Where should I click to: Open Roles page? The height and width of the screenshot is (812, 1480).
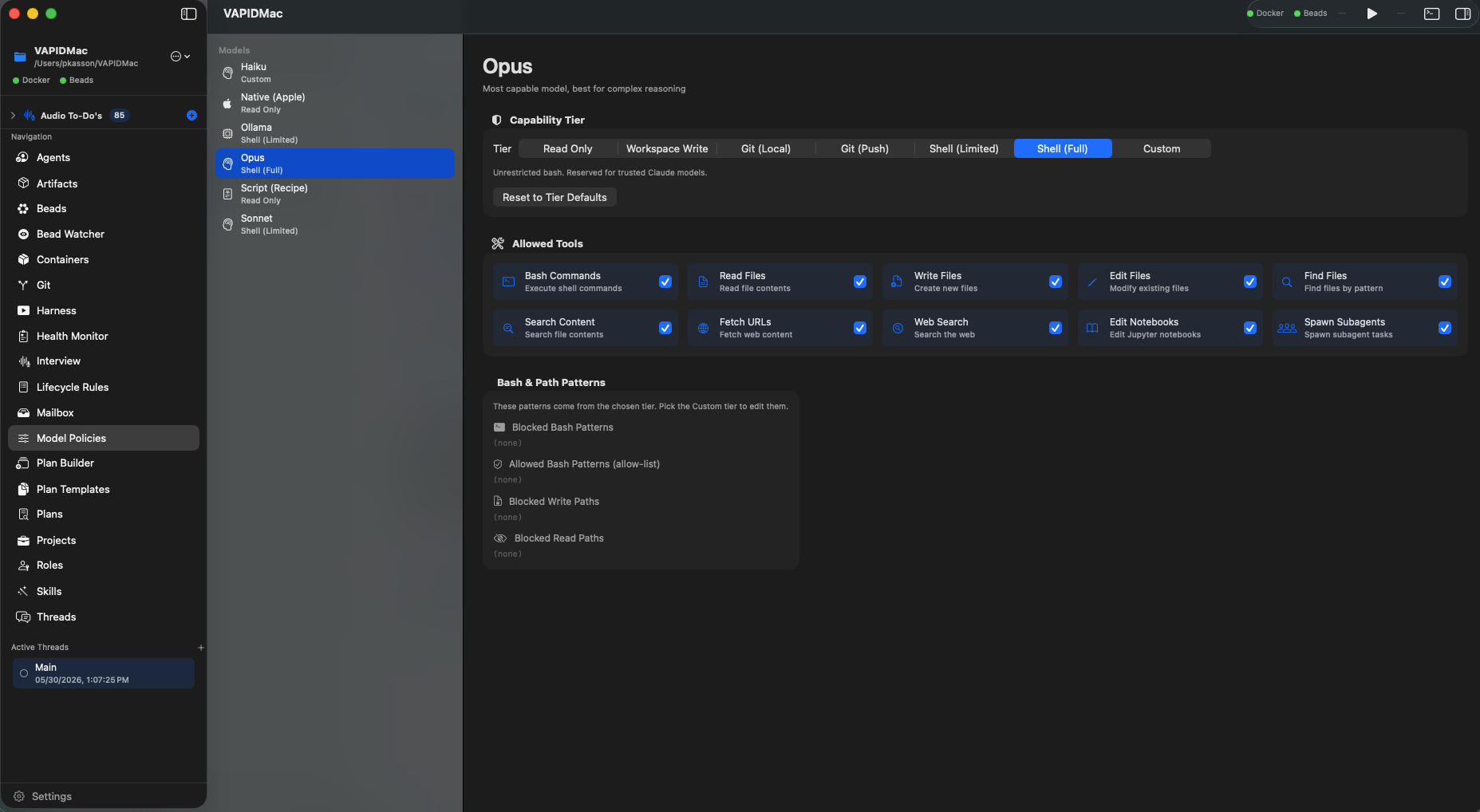tap(104, 566)
